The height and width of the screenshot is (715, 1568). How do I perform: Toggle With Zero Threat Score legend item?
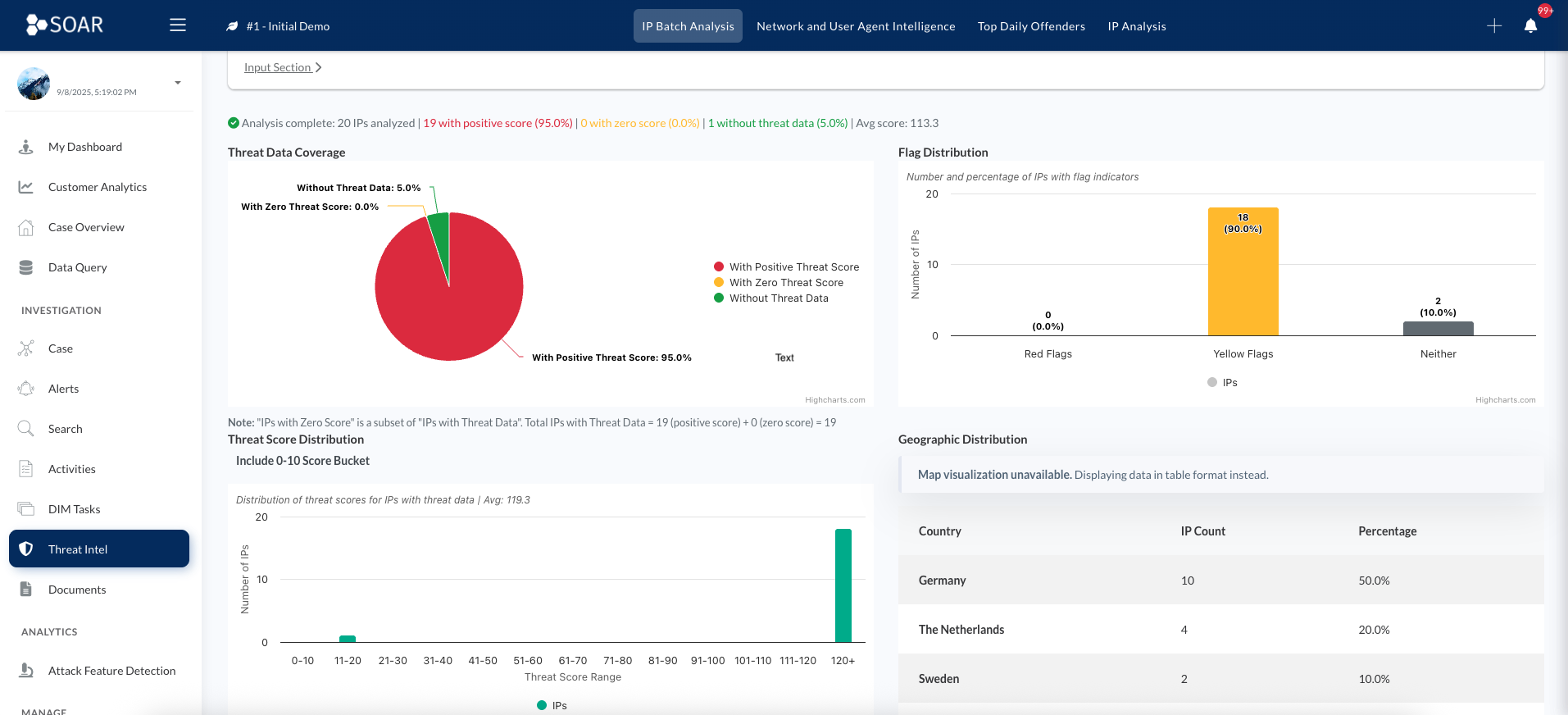tap(778, 282)
